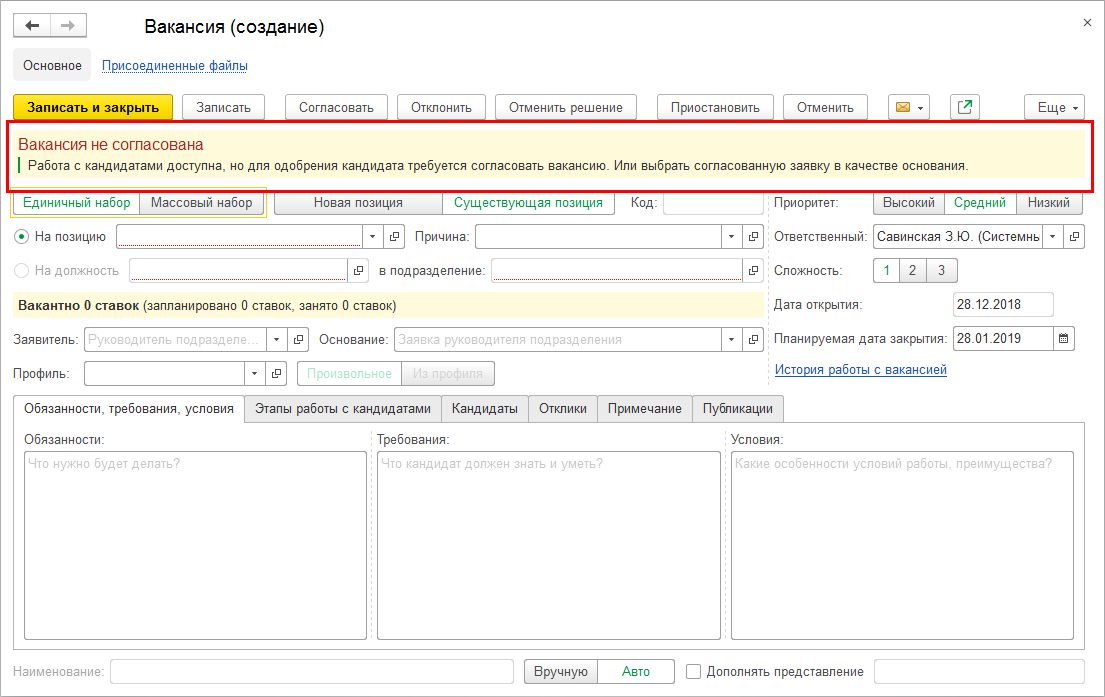Open the calendar for planned closing date
The height and width of the screenshot is (697, 1105).
pyautogui.click(x=1063, y=338)
